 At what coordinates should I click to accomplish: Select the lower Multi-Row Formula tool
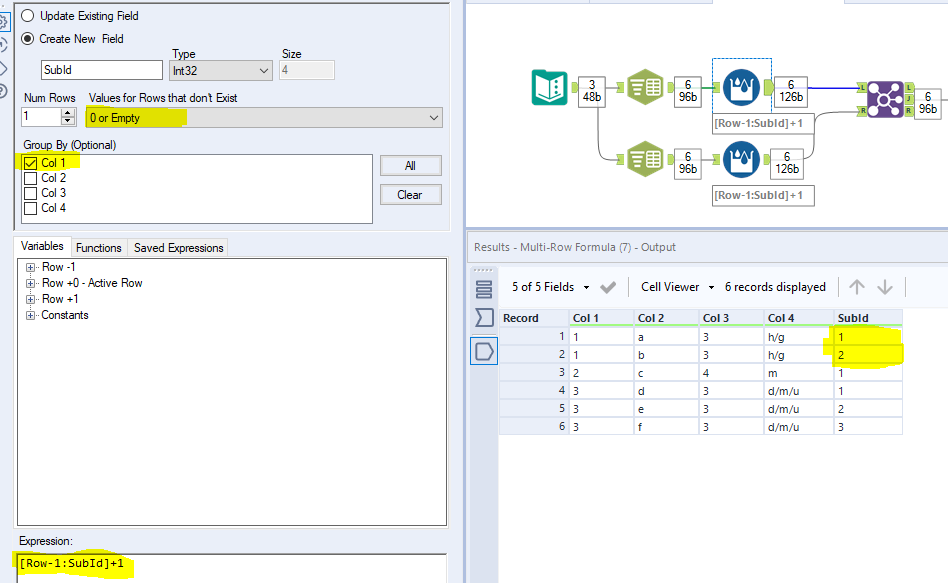[741, 158]
